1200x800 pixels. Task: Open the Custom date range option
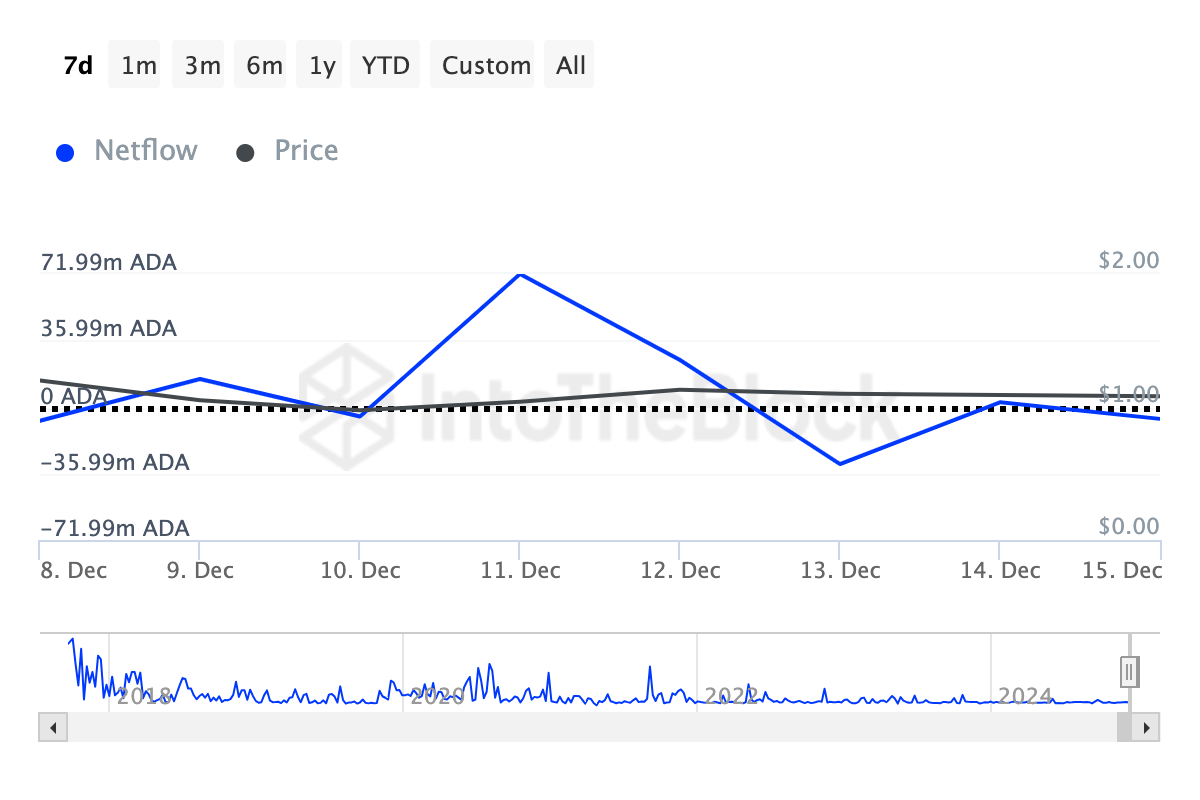[486, 66]
